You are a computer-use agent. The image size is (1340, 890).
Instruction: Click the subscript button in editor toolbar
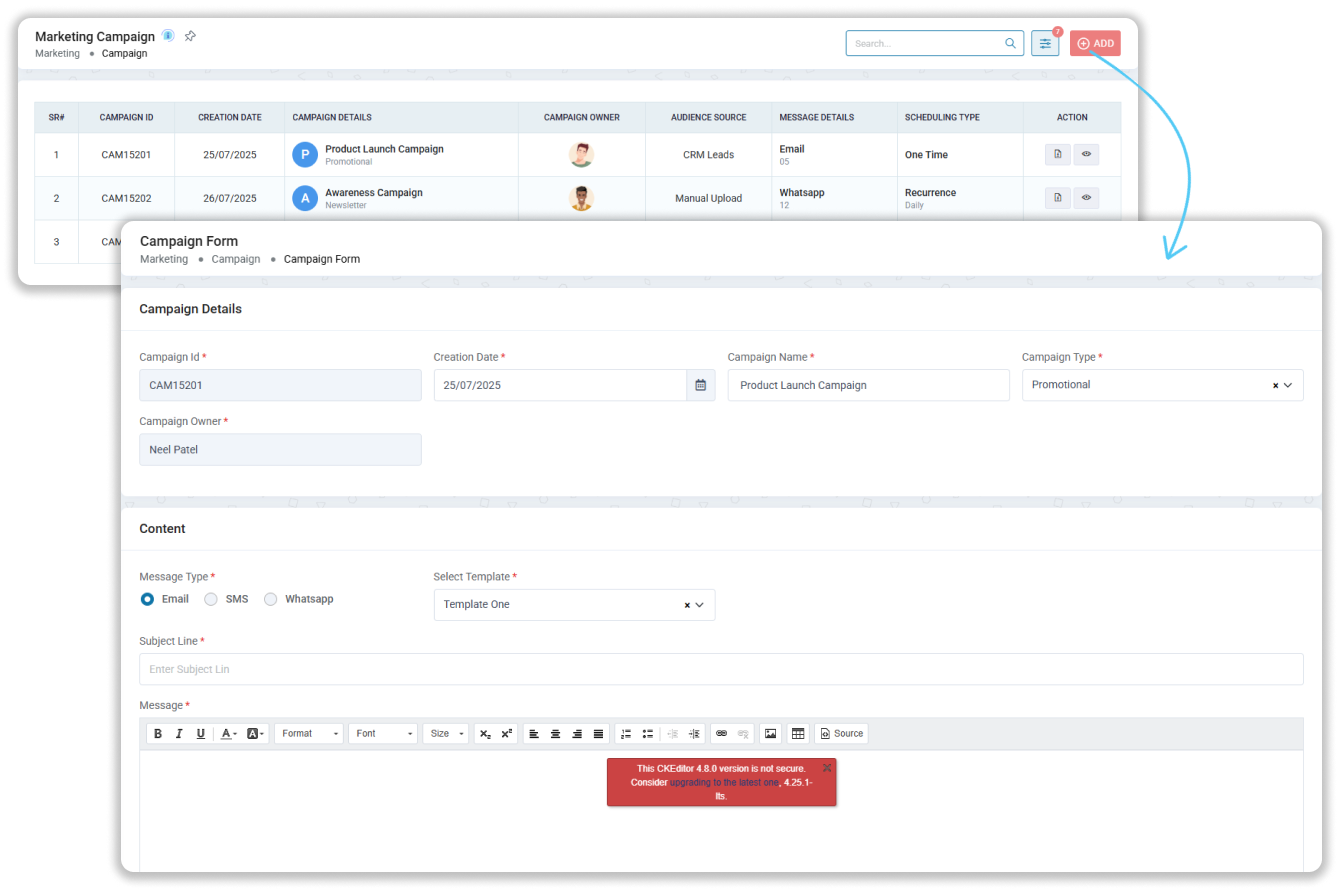485,734
